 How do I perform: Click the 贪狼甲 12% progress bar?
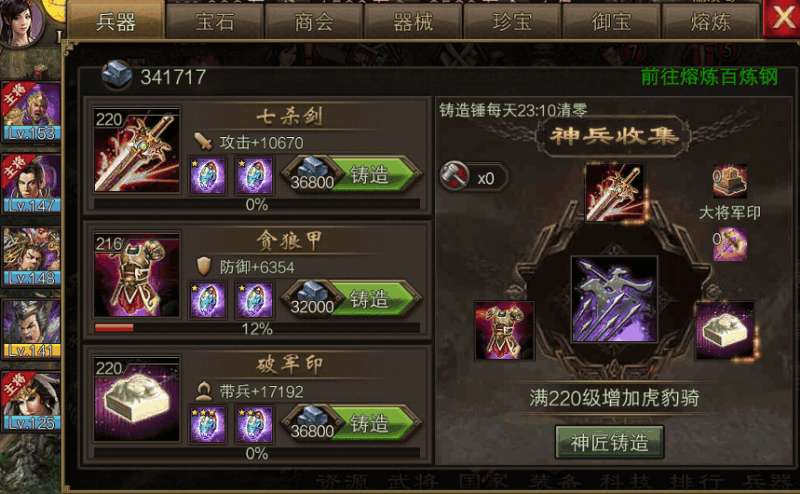coord(257,328)
